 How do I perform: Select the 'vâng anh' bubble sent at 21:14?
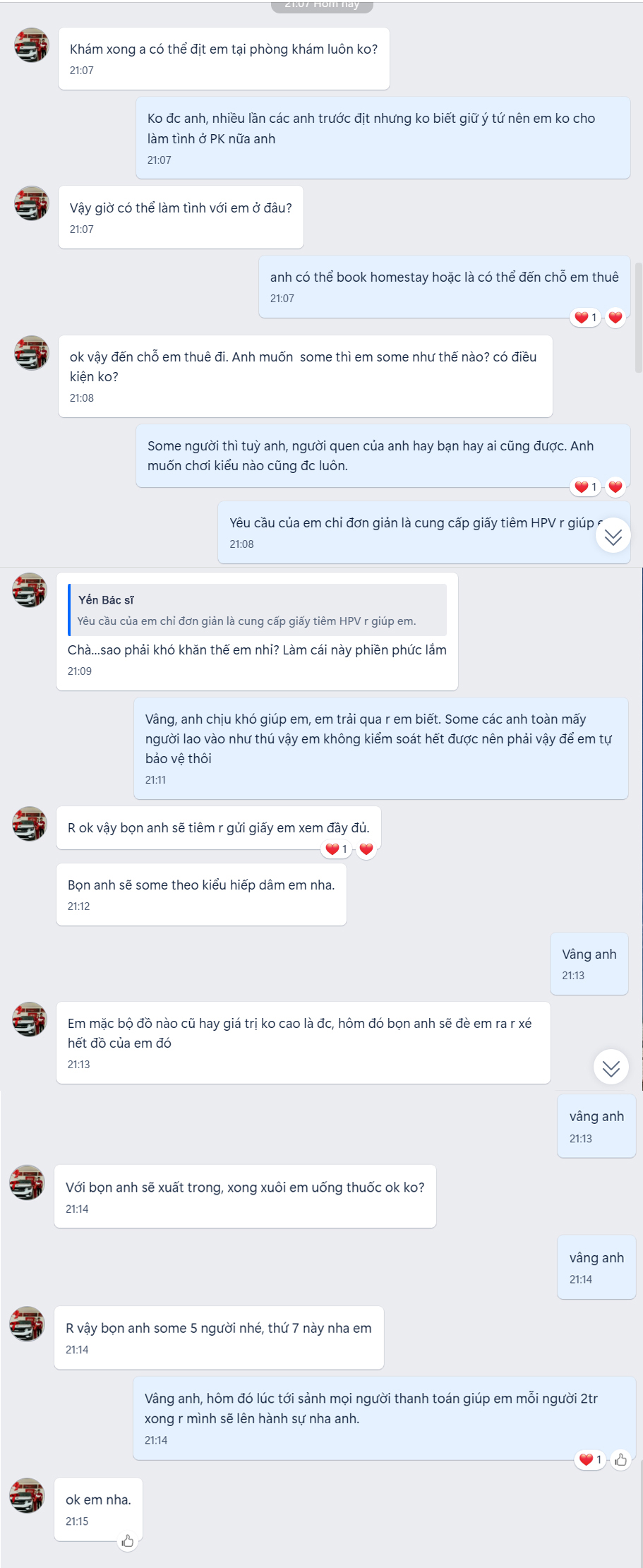(x=596, y=1267)
